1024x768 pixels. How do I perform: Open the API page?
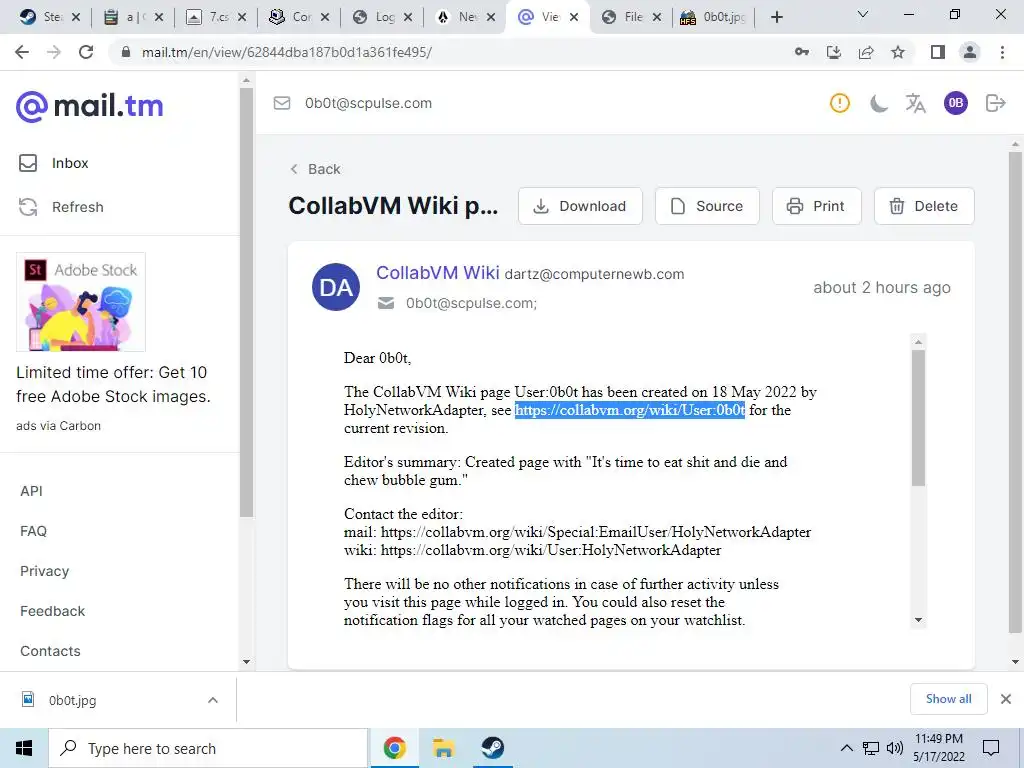[31, 491]
